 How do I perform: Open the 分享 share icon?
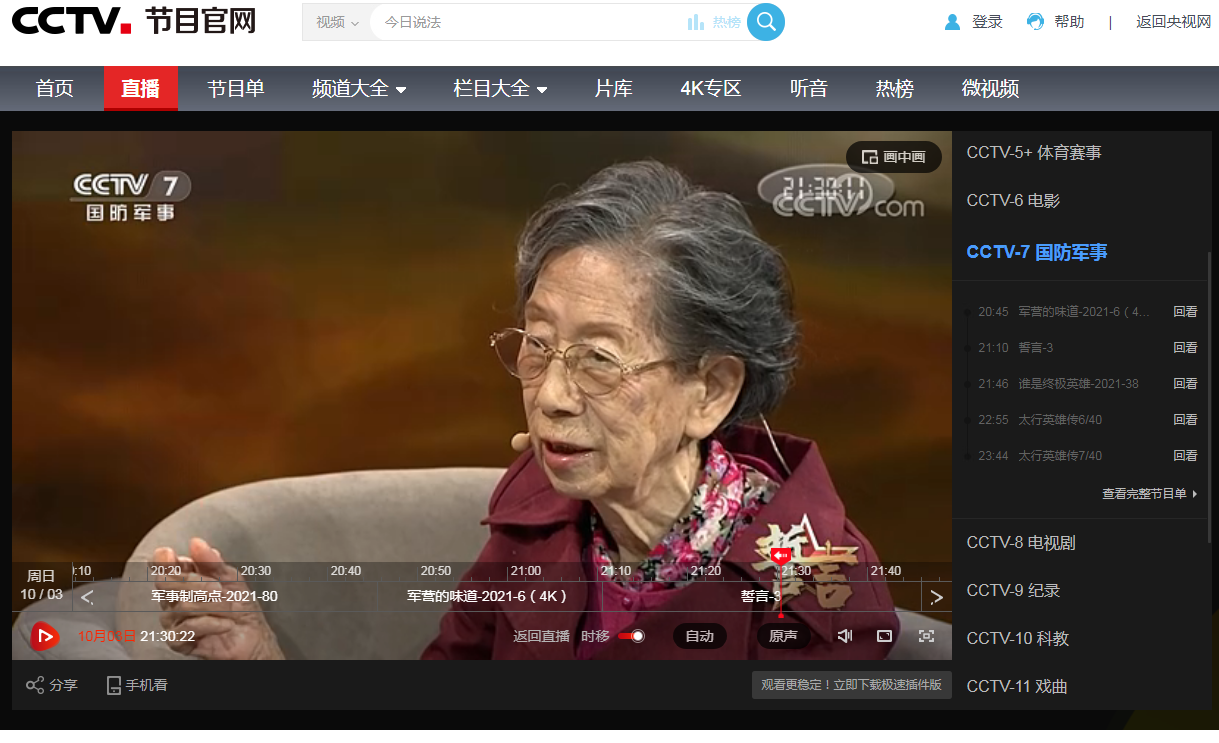35,685
